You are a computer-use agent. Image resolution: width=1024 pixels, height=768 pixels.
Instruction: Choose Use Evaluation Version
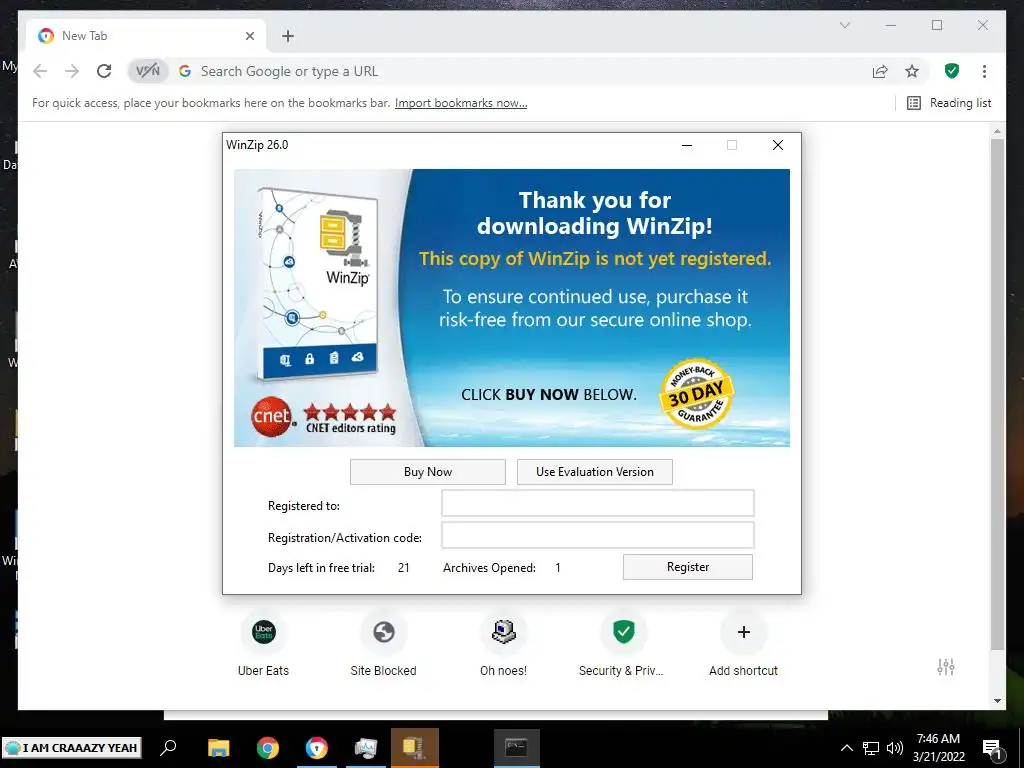(594, 472)
